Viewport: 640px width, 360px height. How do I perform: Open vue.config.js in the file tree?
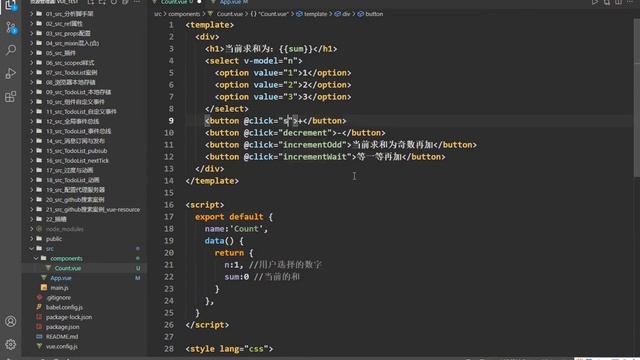[x=62, y=347]
